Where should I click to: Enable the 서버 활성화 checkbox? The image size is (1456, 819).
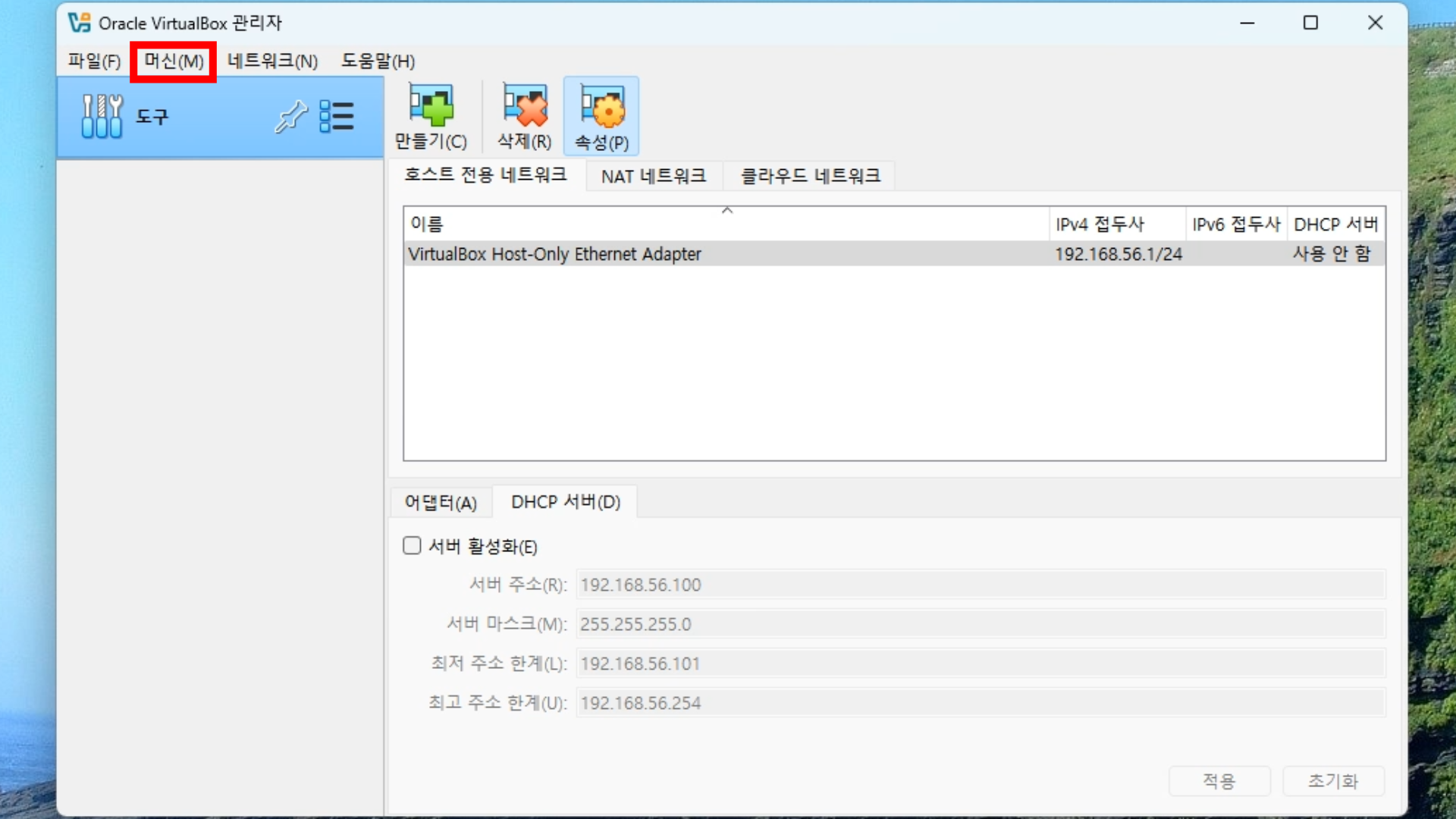click(412, 546)
